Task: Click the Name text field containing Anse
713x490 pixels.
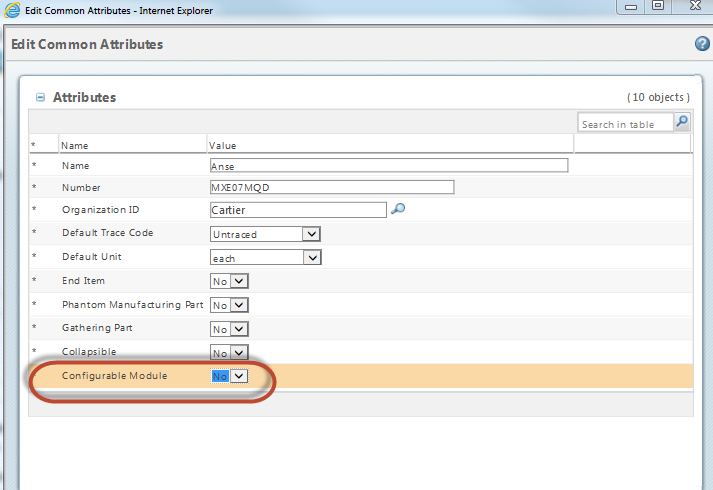Action: [389, 165]
